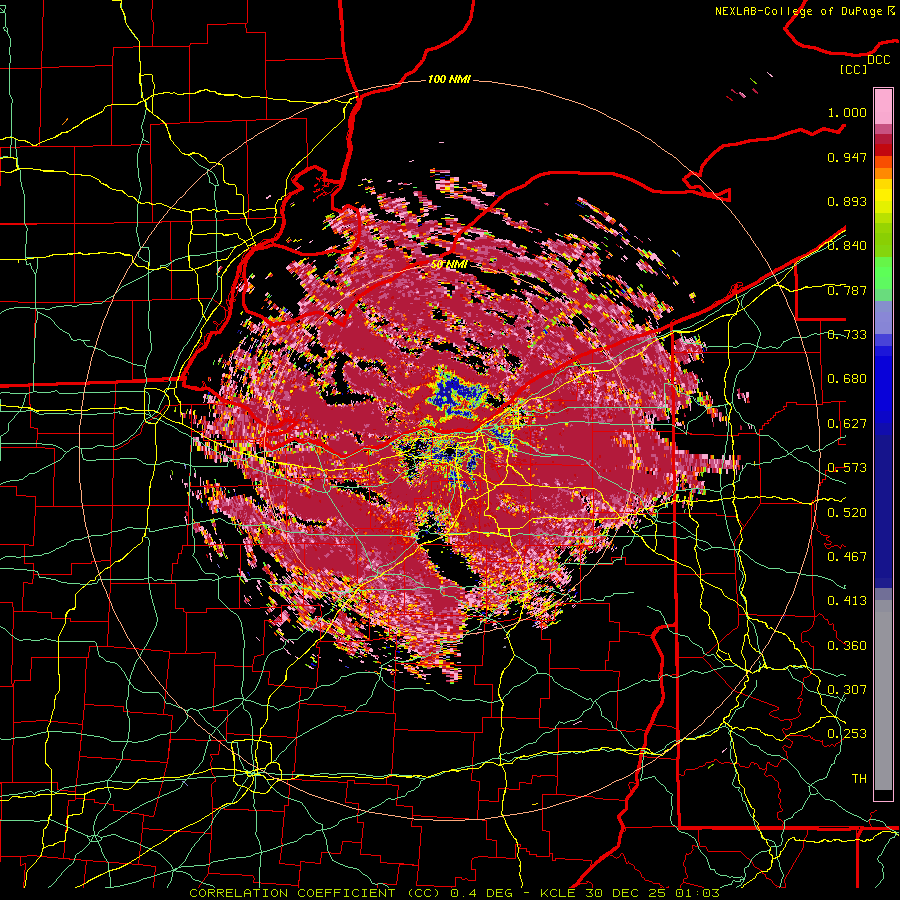Pick the lavender color bar band
900x900 pixels.
[883, 317]
